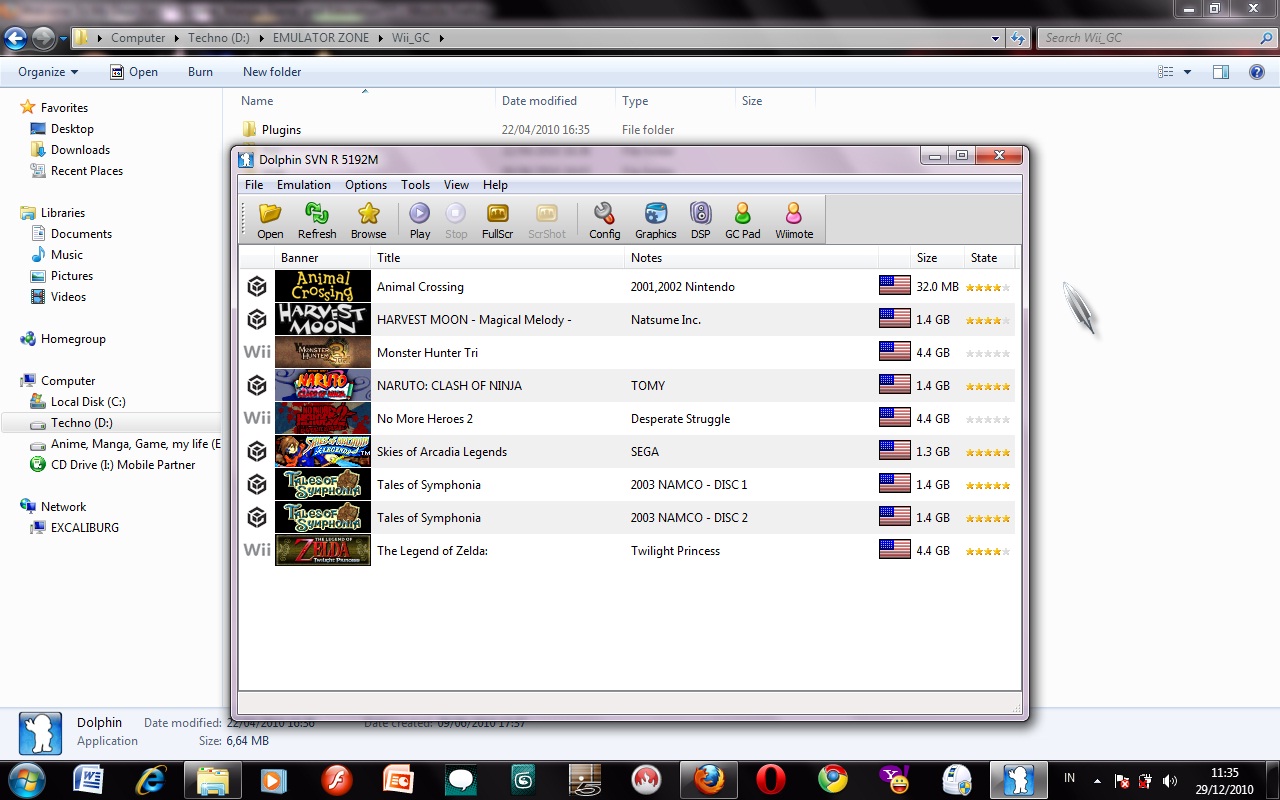This screenshot has height=800, width=1280.
Task: Select Recent Places in the sidebar
Action: [x=87, y=171]
